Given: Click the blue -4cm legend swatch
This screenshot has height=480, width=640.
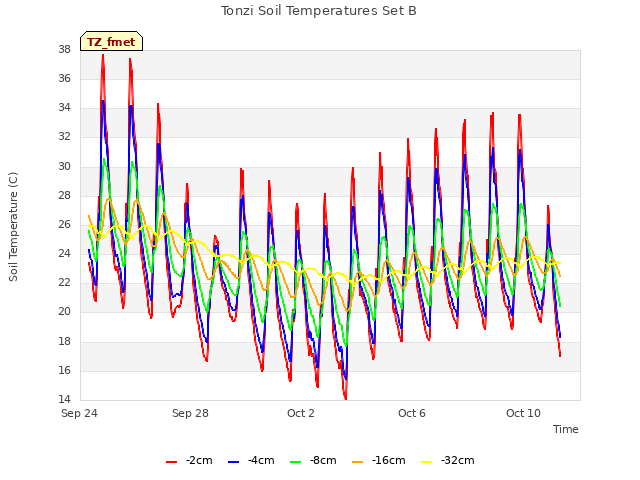Looking at the screenshot, I should [233, 462].
